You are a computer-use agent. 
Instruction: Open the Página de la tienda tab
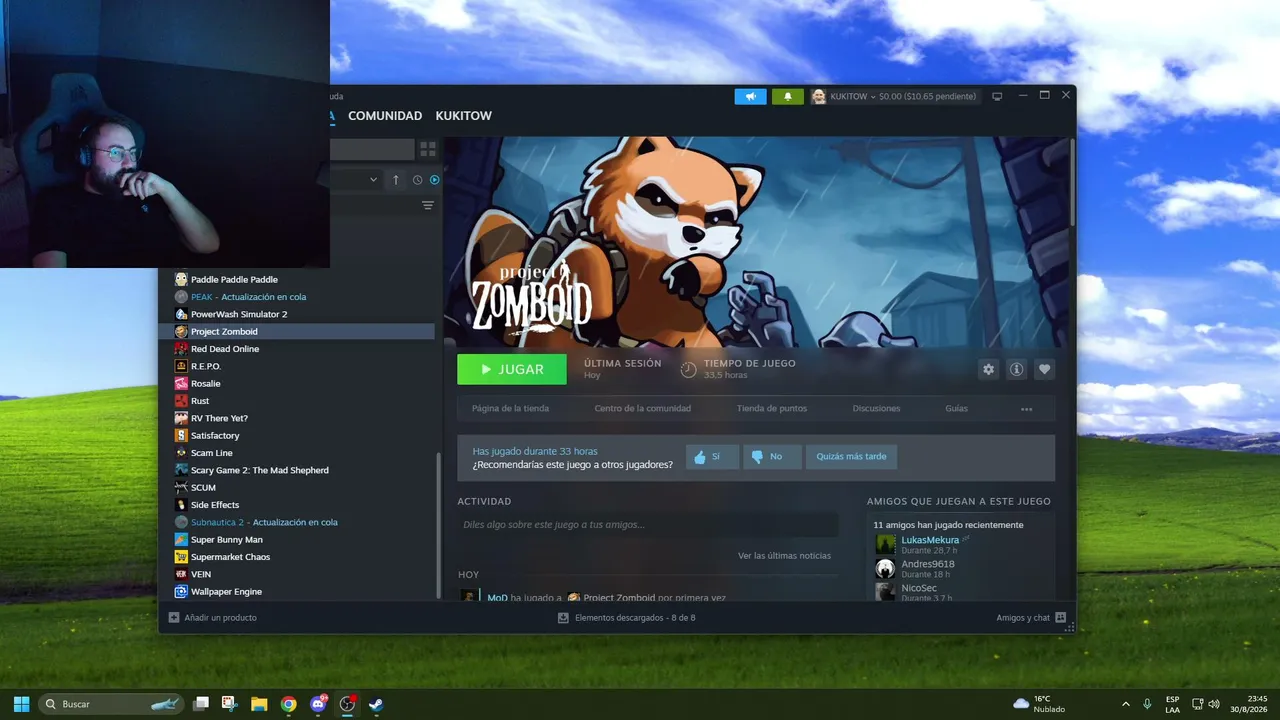[x=510, y=409]
